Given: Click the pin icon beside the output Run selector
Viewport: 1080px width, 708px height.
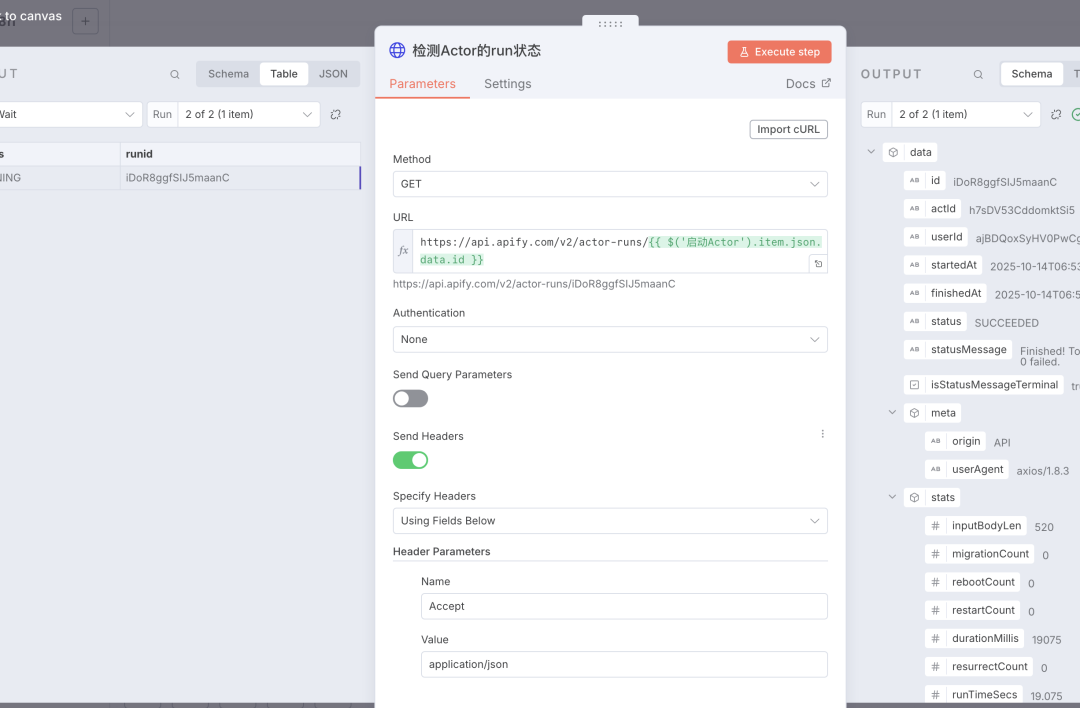Looking at the screenshot, I should point(1056,115).
